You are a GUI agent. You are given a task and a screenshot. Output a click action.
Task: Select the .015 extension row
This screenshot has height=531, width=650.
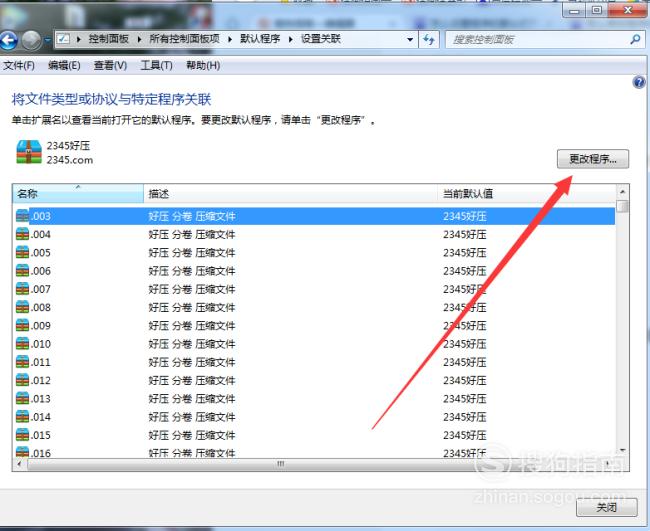[x=314, y=435]
